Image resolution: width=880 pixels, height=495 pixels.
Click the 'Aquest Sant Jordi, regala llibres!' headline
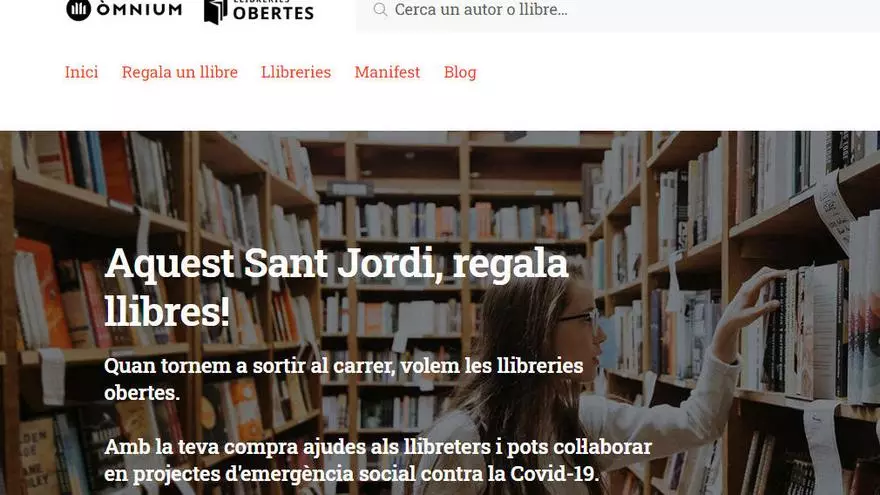point(336,287)
